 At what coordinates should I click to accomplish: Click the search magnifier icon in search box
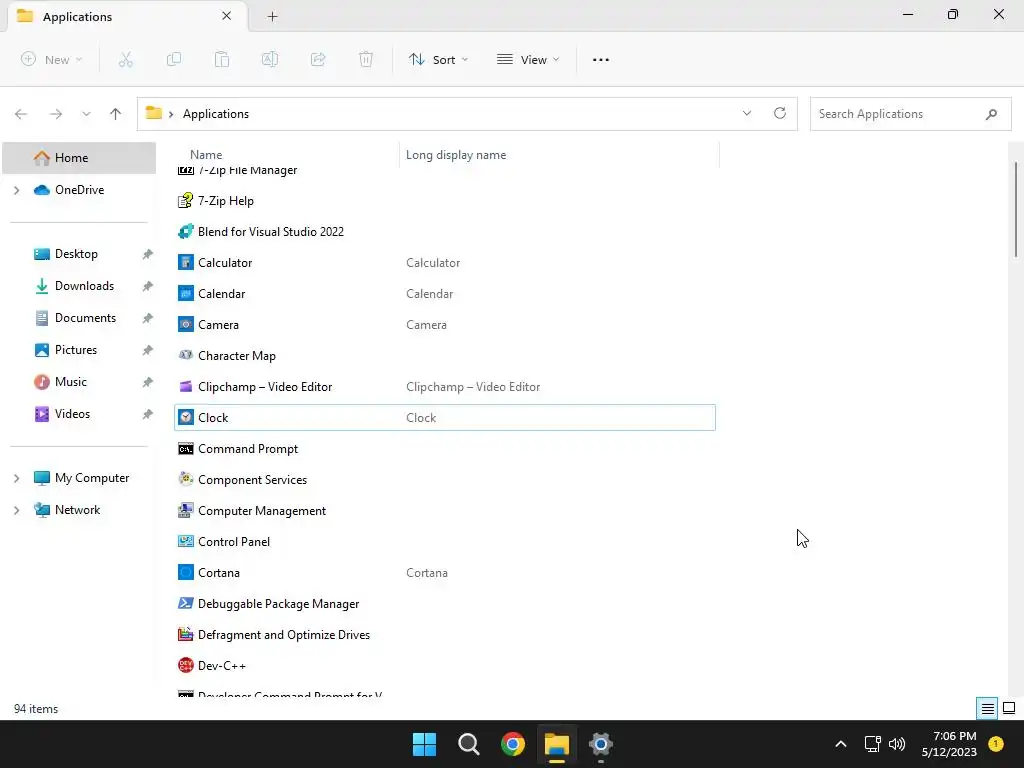(x=991, y=114)
